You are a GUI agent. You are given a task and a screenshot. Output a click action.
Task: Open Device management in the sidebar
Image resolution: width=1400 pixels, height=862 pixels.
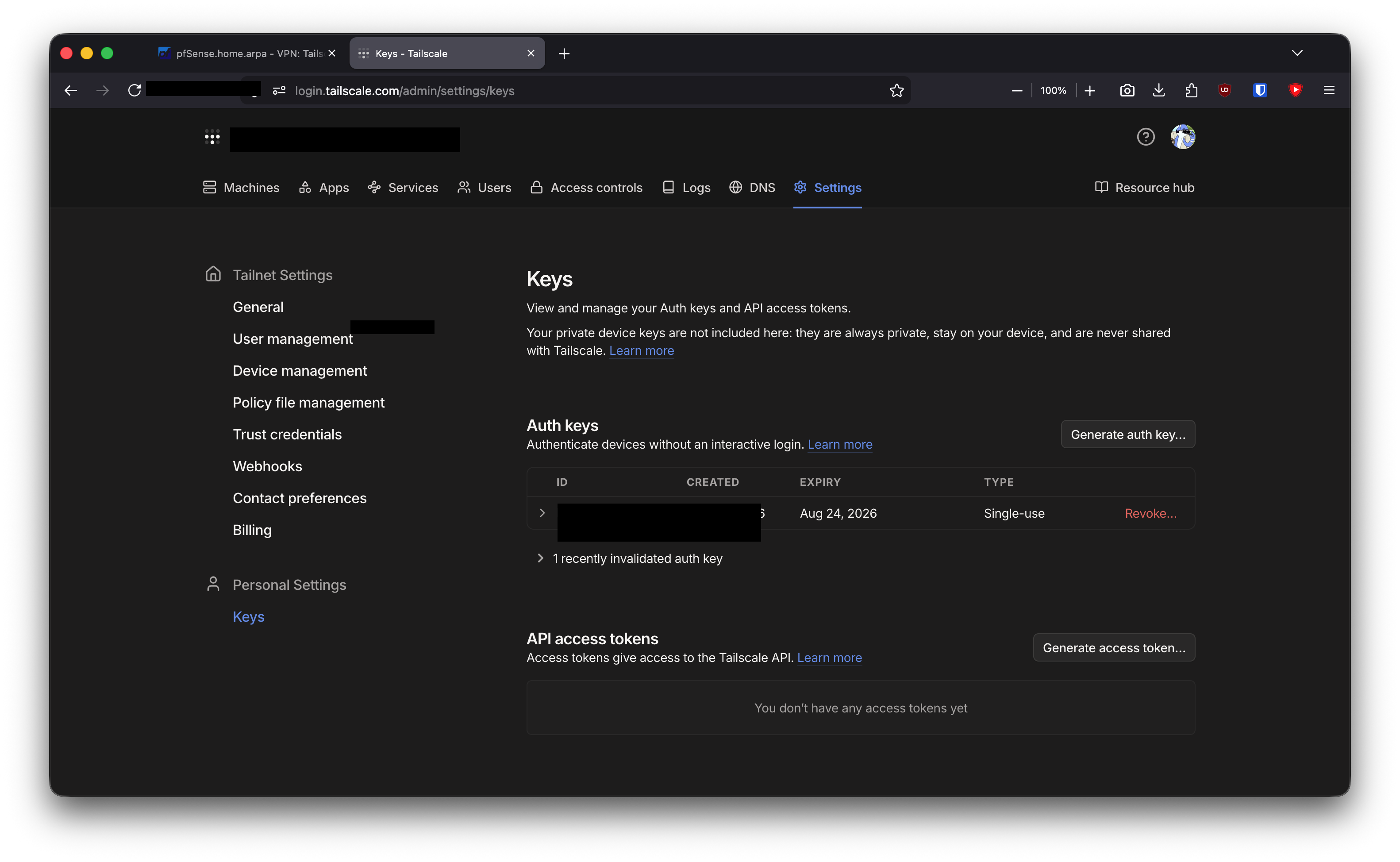(x=300, y=370)
